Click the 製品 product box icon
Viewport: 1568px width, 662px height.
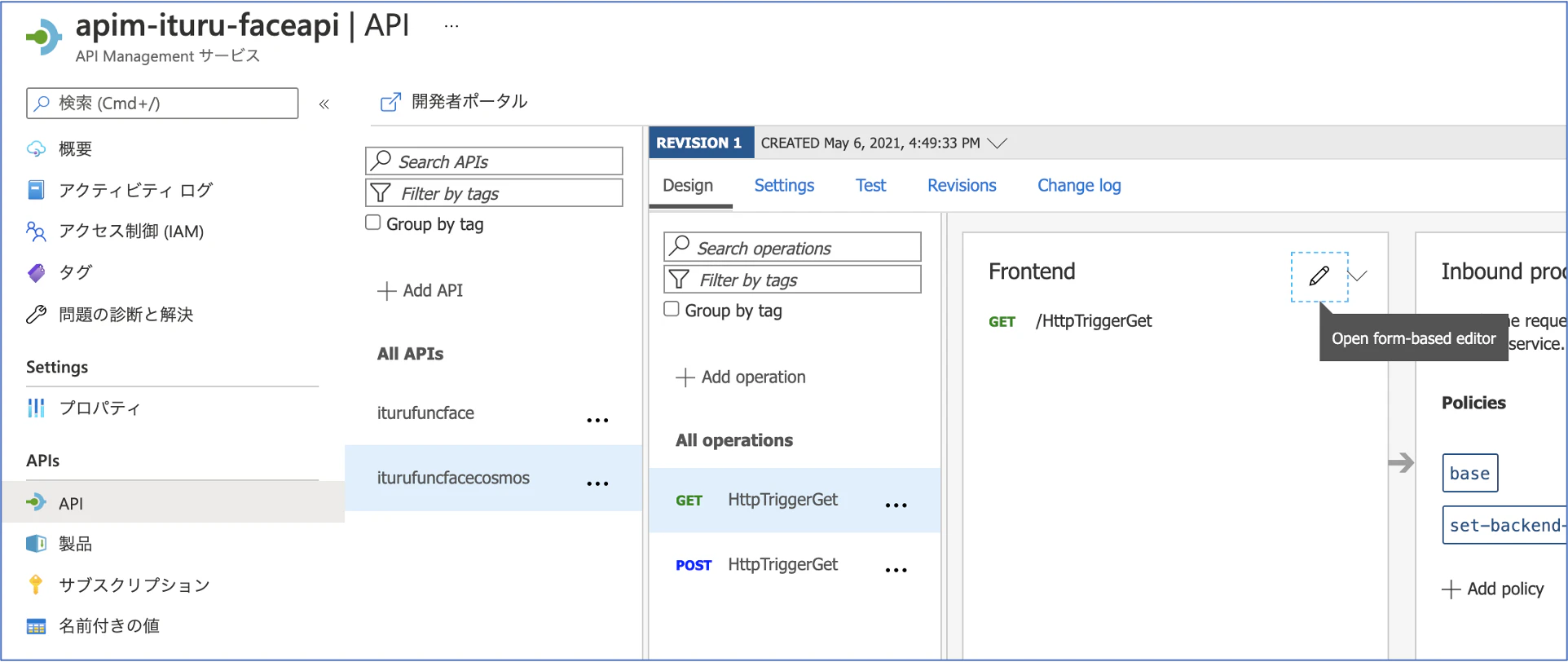[37, 544]
